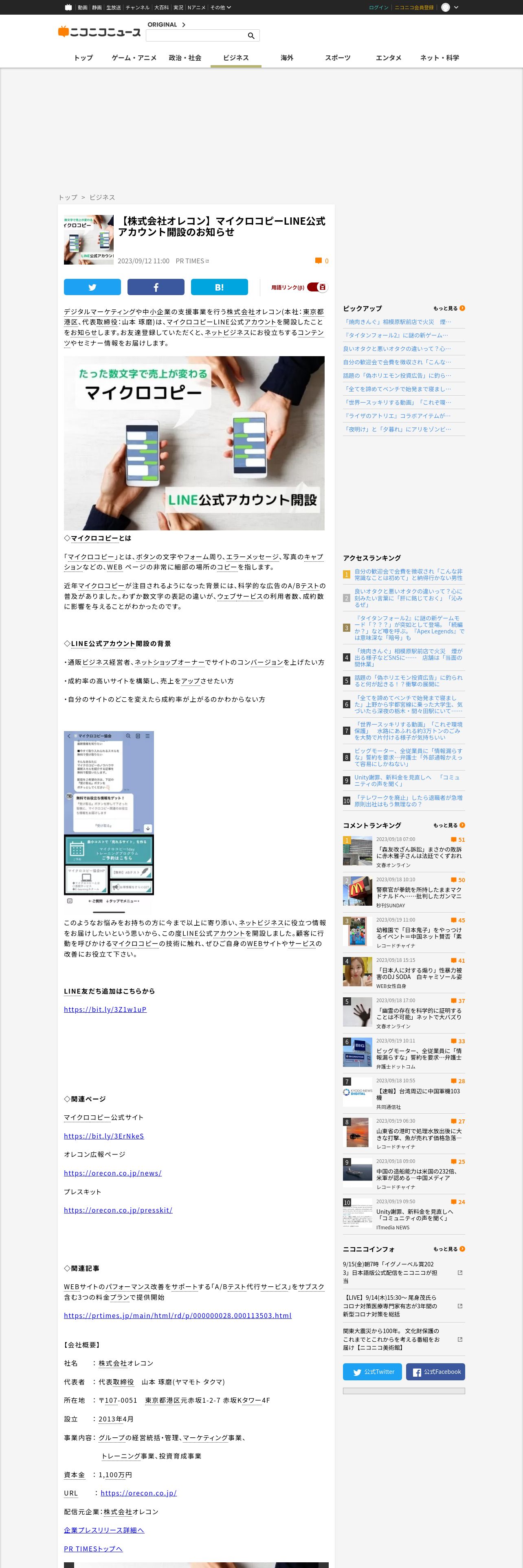This screenshot has width=523, height=1568.
Task: Click the search magnifier icon
Action: point(251,36)
